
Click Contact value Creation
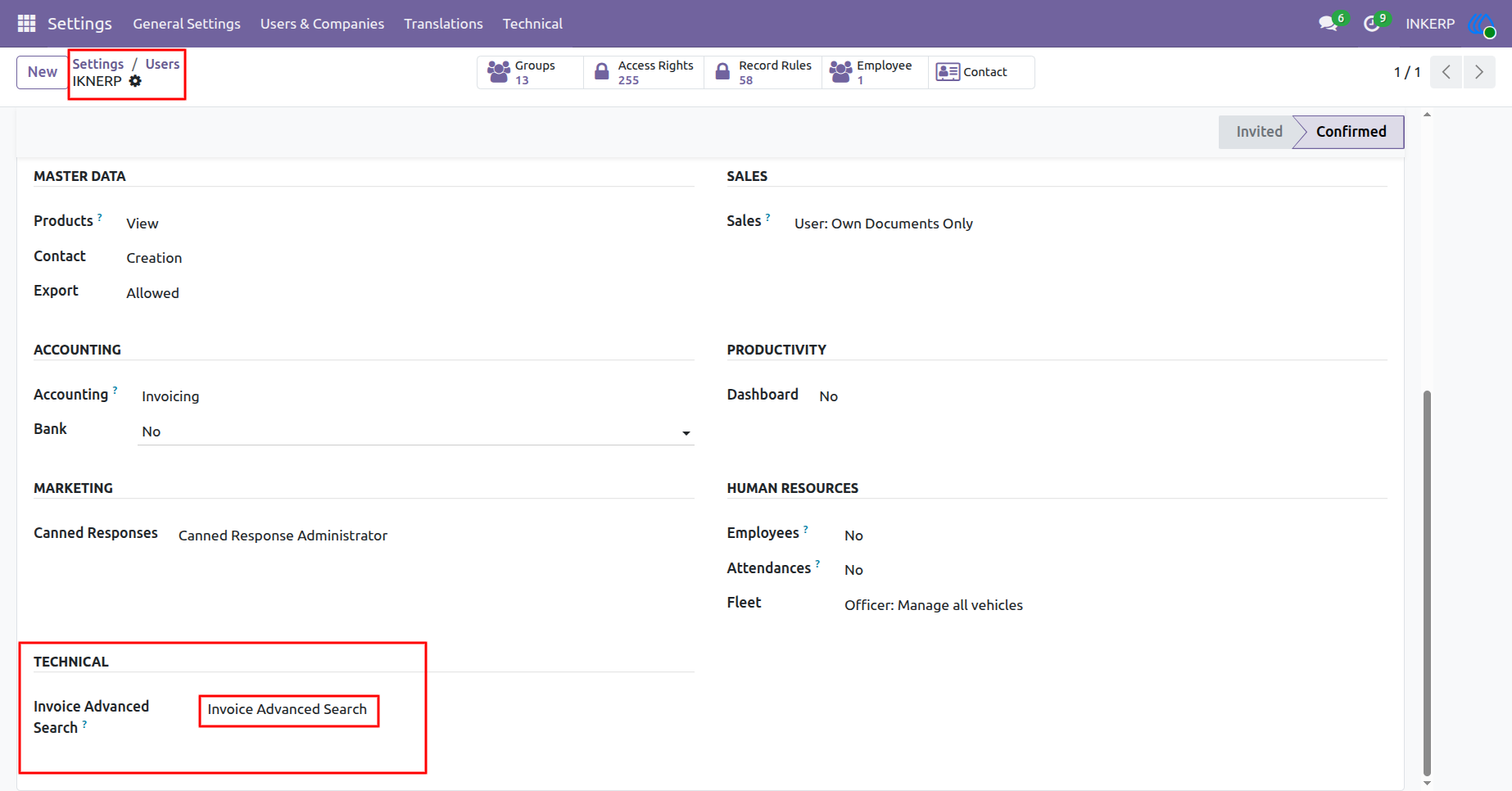154,258
